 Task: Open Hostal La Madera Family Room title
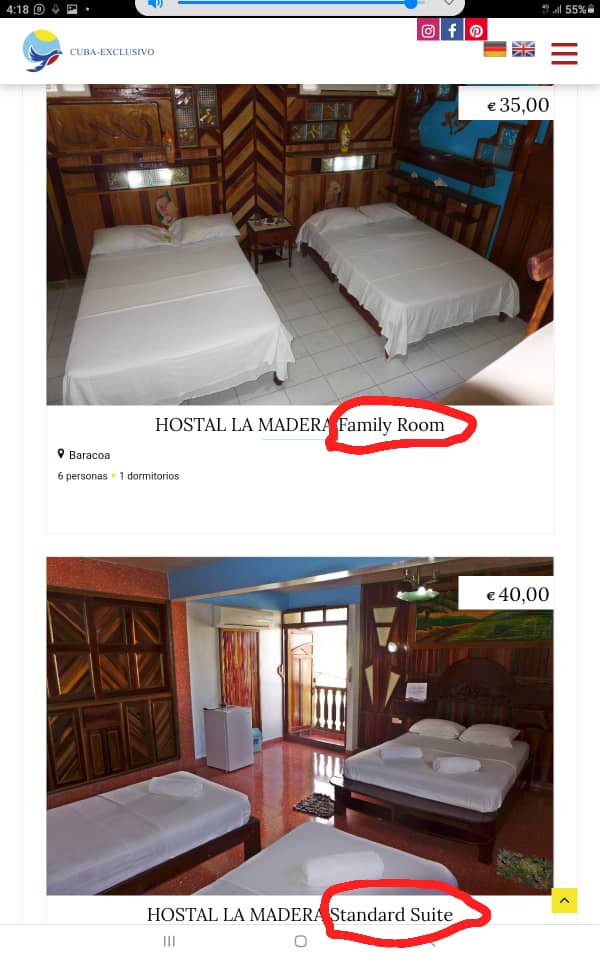click(x=300, y=424)
